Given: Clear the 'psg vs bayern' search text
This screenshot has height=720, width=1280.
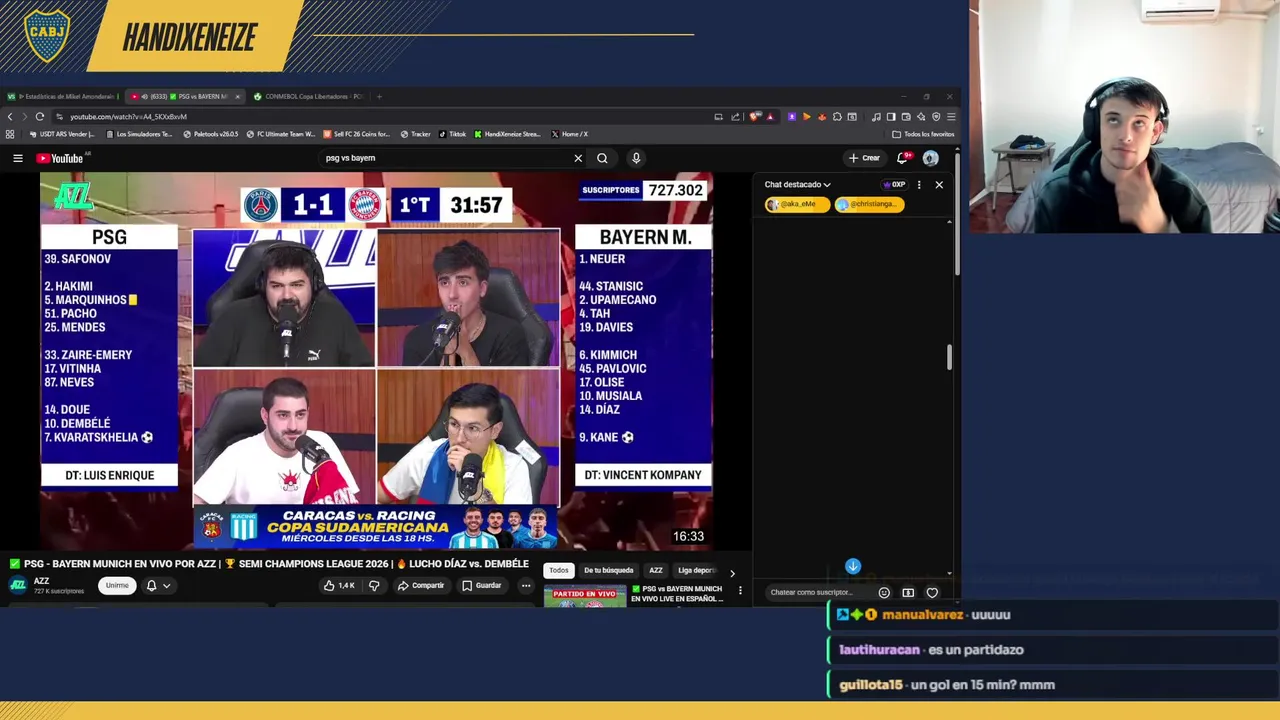Looking at the screenshot, I should pyautogui.click(x=578, y=158).
